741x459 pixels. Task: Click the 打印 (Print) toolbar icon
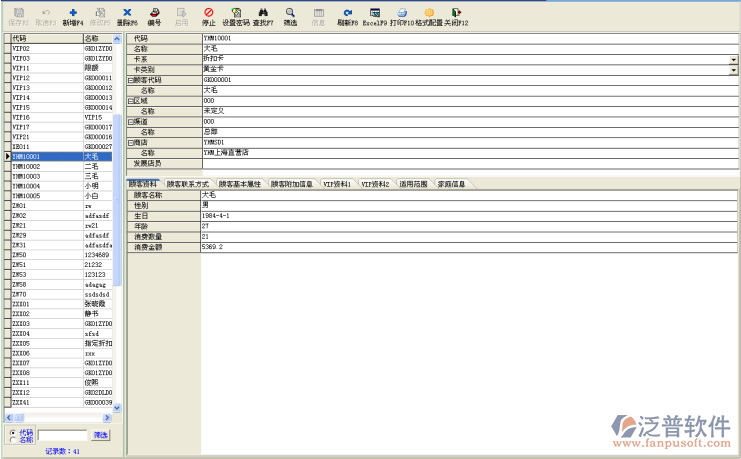pyautogui.click(x=401, y=13)
